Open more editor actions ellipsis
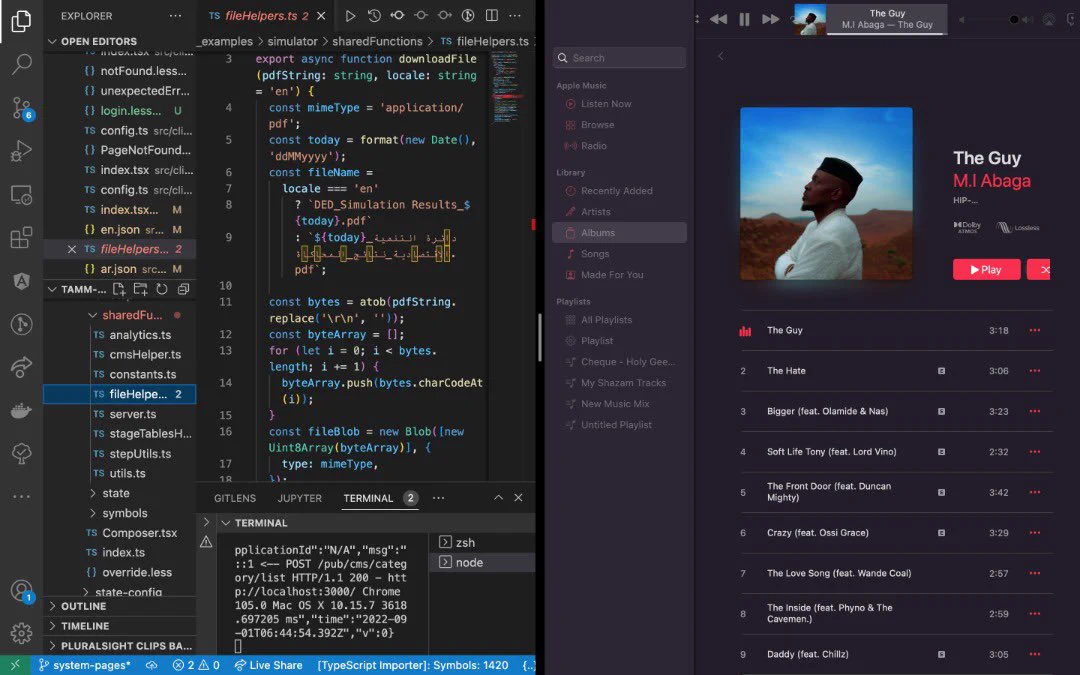Image resolution: width=1080 pixels, height=675 pixels. click(x=515, y=15)
